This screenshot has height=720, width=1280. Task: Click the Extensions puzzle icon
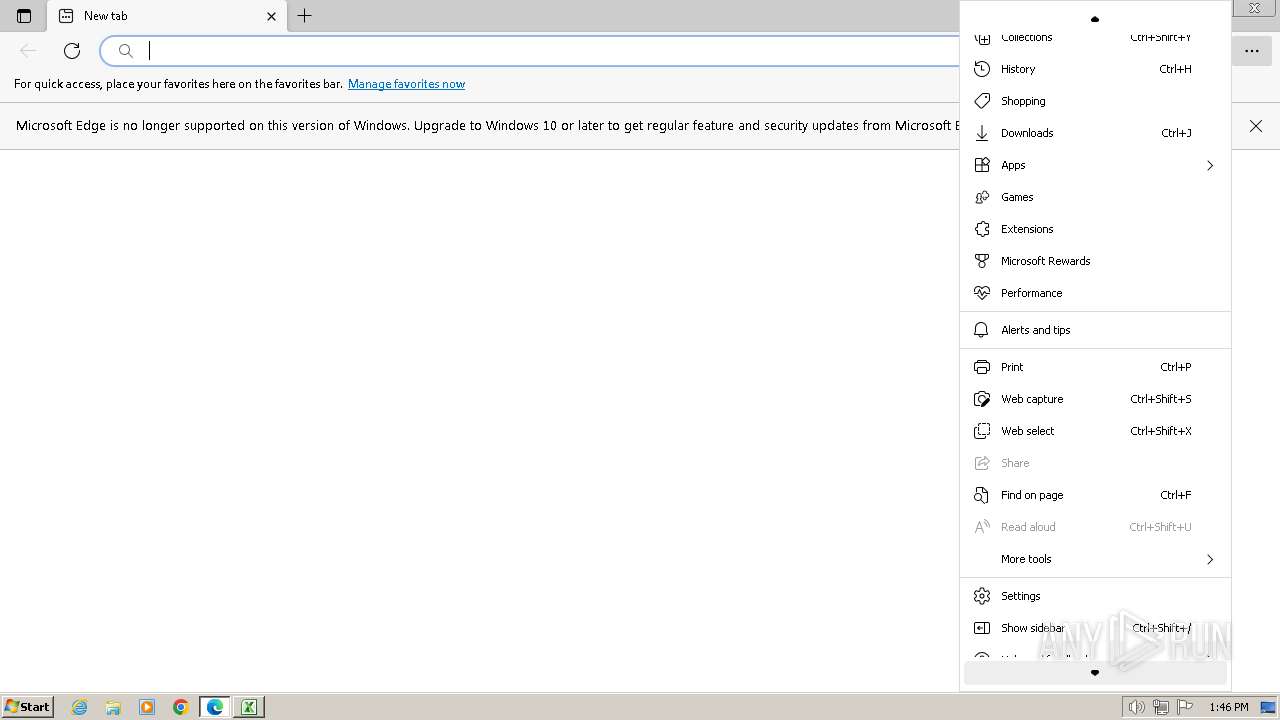982,229
